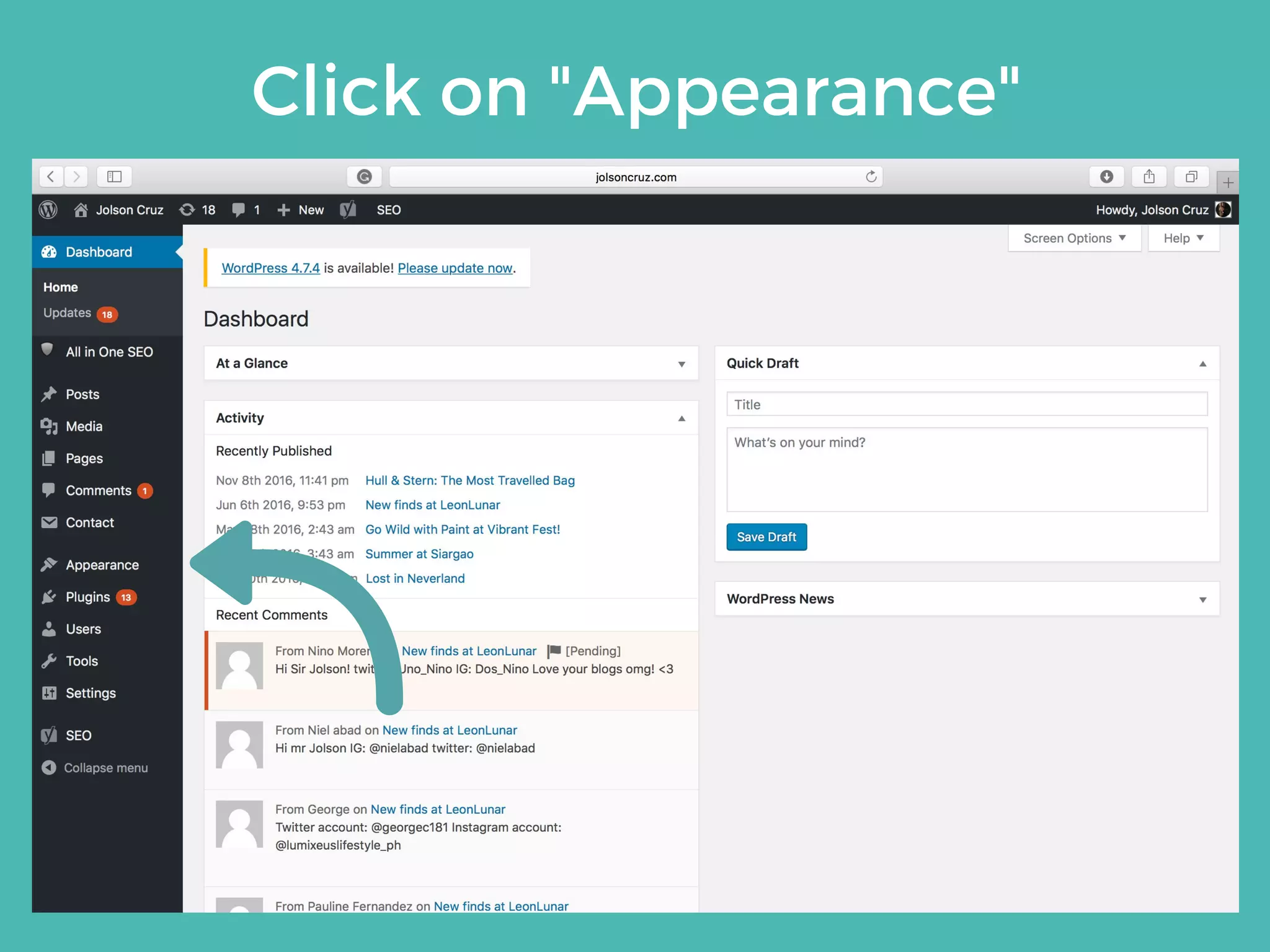
Task: Collapse the Activity panel
Action: pyautogui.click(x=682, y=418)
